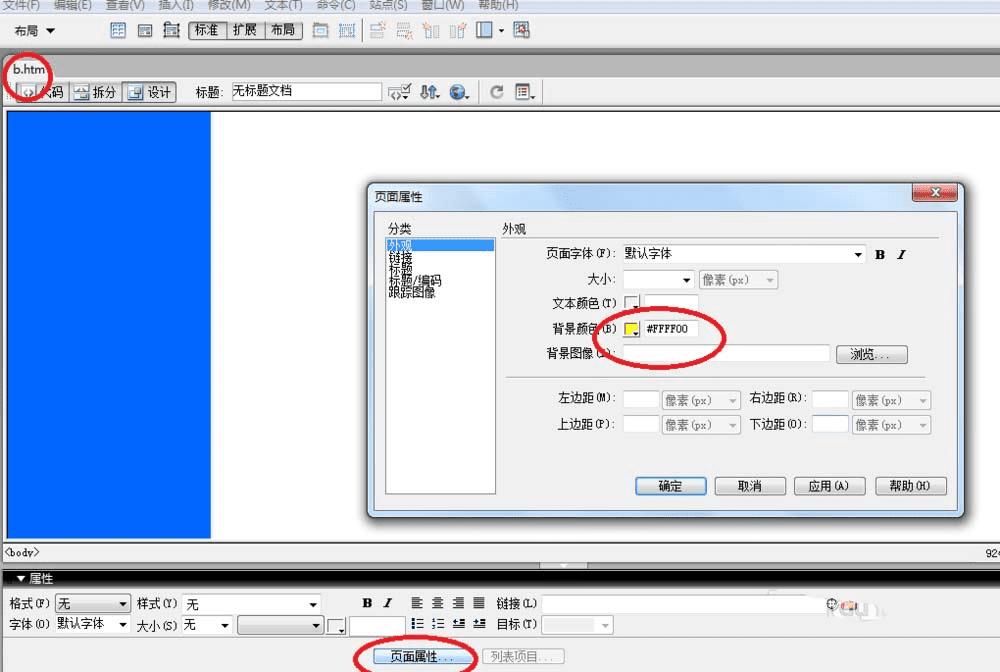1000x672 pixels.
Task: Open the 文件(F) menu
Action: [x=22, y=5]
